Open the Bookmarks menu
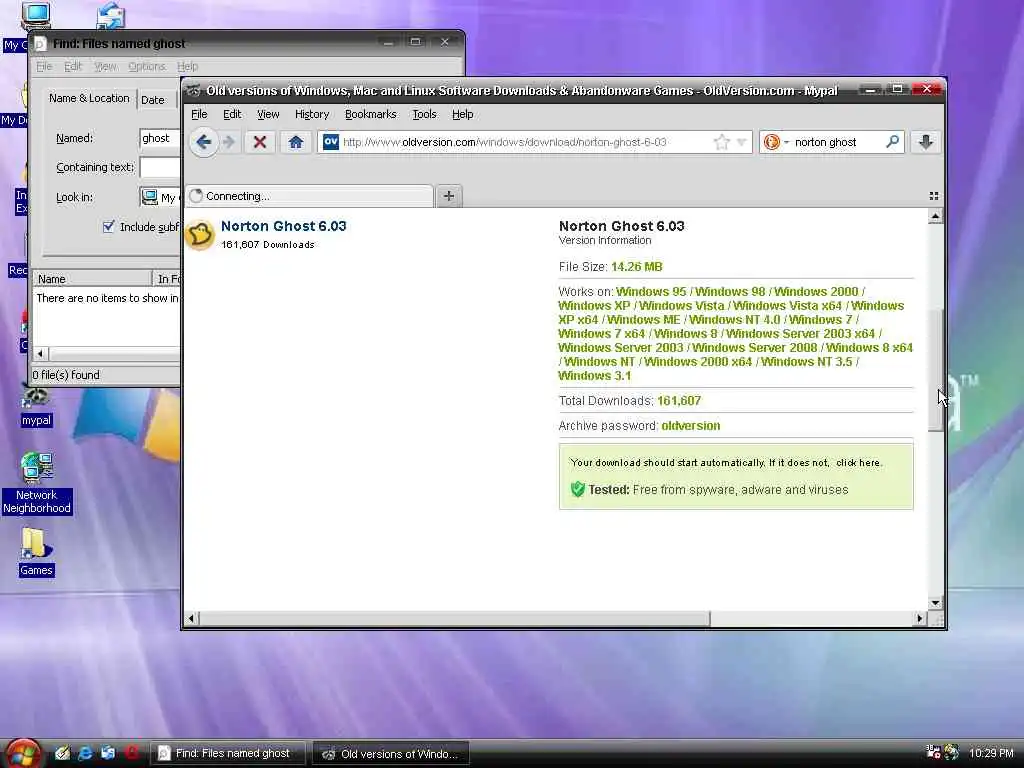 (370, 114)
